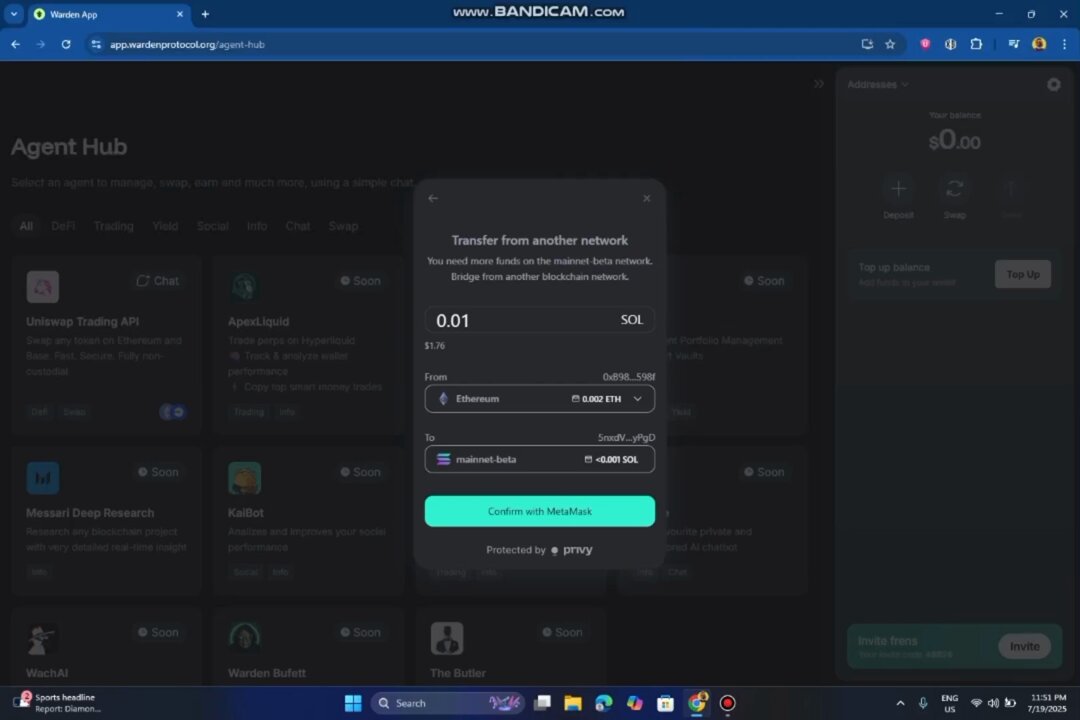Viewport: 1080px width, 720px height.
Task: Open the Chrome profile avatar
Action: [x=1039, y=44]
